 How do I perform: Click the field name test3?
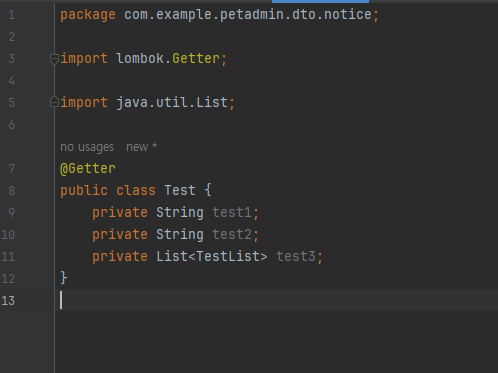pyautogui.click(x=296, y=257)
